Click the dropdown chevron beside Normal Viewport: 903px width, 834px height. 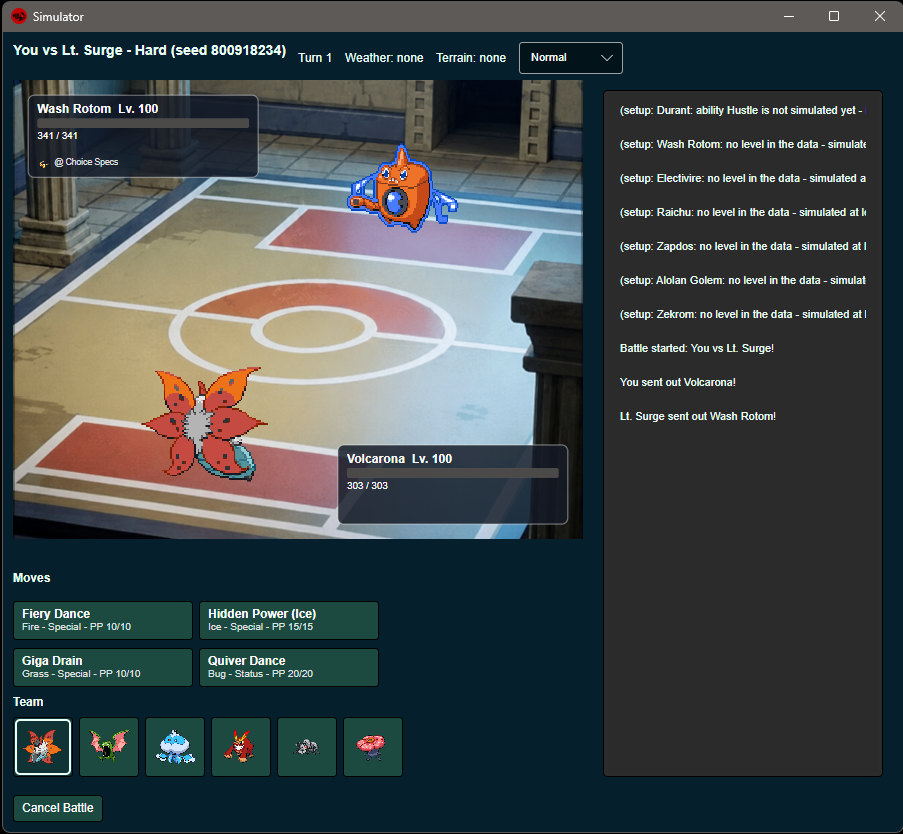[x=606, y=58]
